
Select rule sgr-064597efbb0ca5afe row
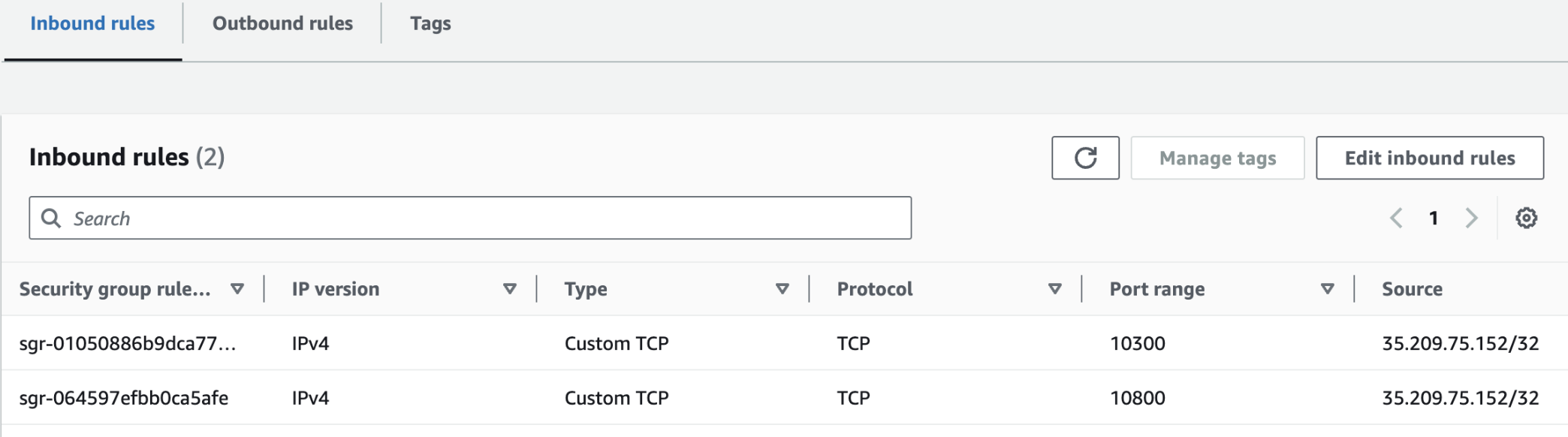[x=784, y=398]
